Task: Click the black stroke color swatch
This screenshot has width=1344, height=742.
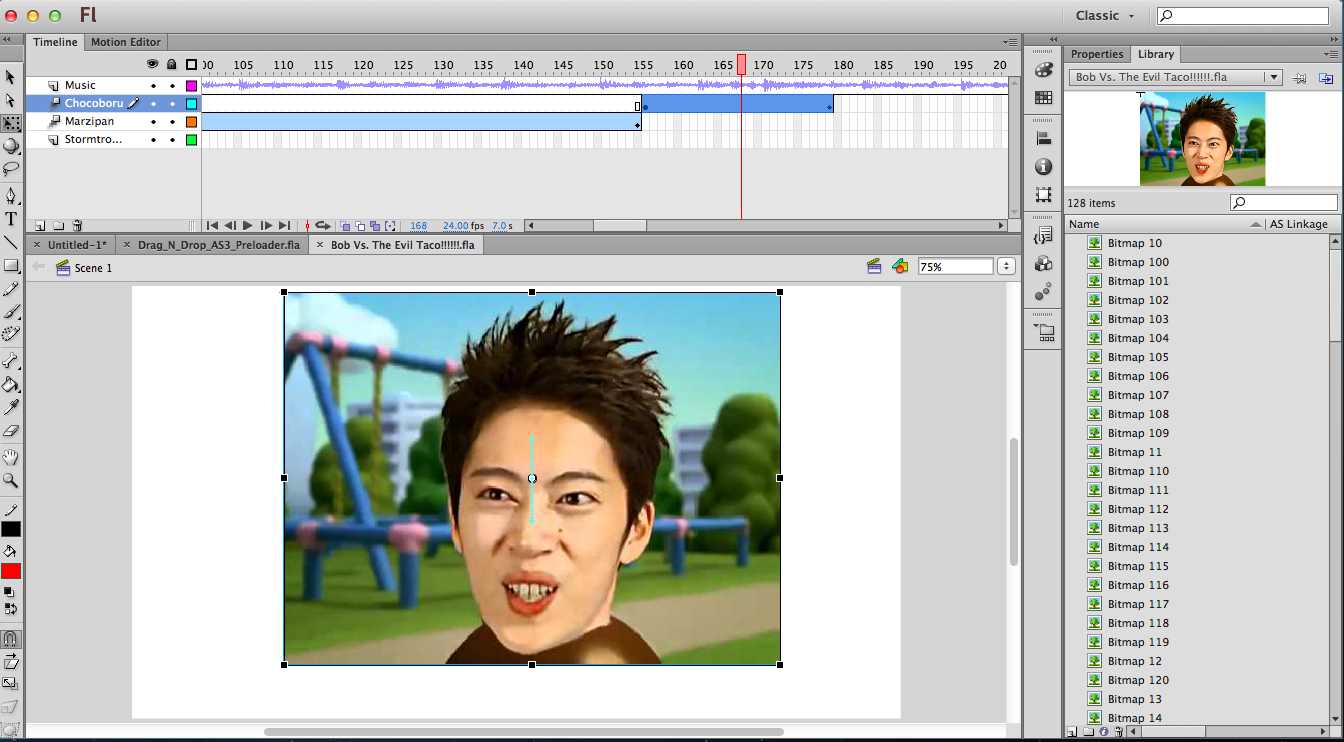Action: [x=11, y=529]
